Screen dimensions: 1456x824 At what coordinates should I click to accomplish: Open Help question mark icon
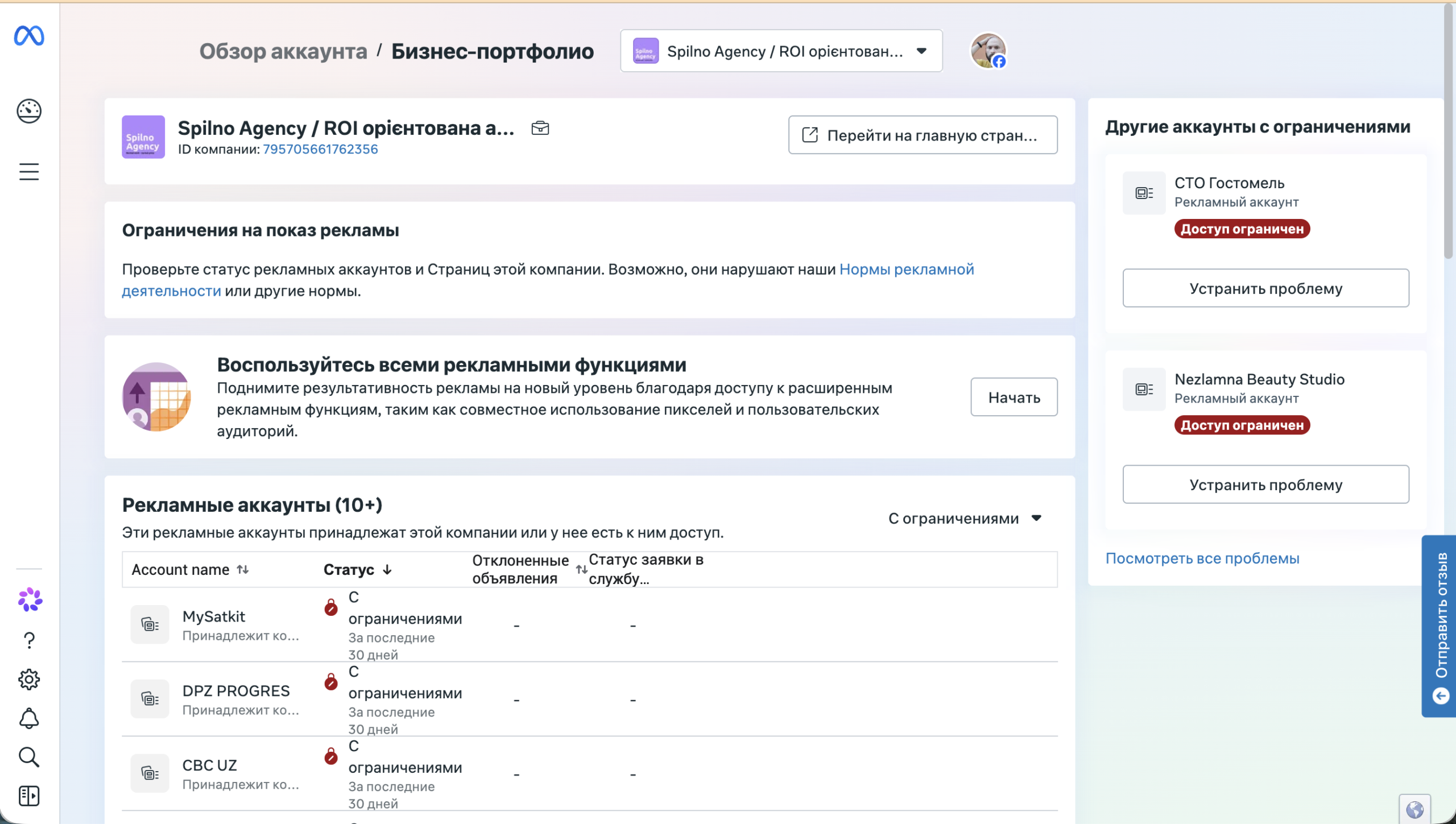[x=29, y=641]
